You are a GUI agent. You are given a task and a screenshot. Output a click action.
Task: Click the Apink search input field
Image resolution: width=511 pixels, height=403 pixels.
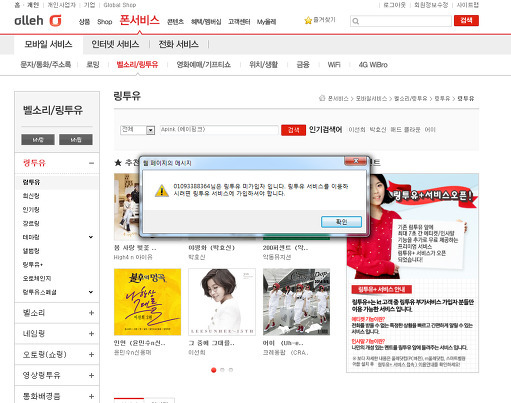[219, 130]
